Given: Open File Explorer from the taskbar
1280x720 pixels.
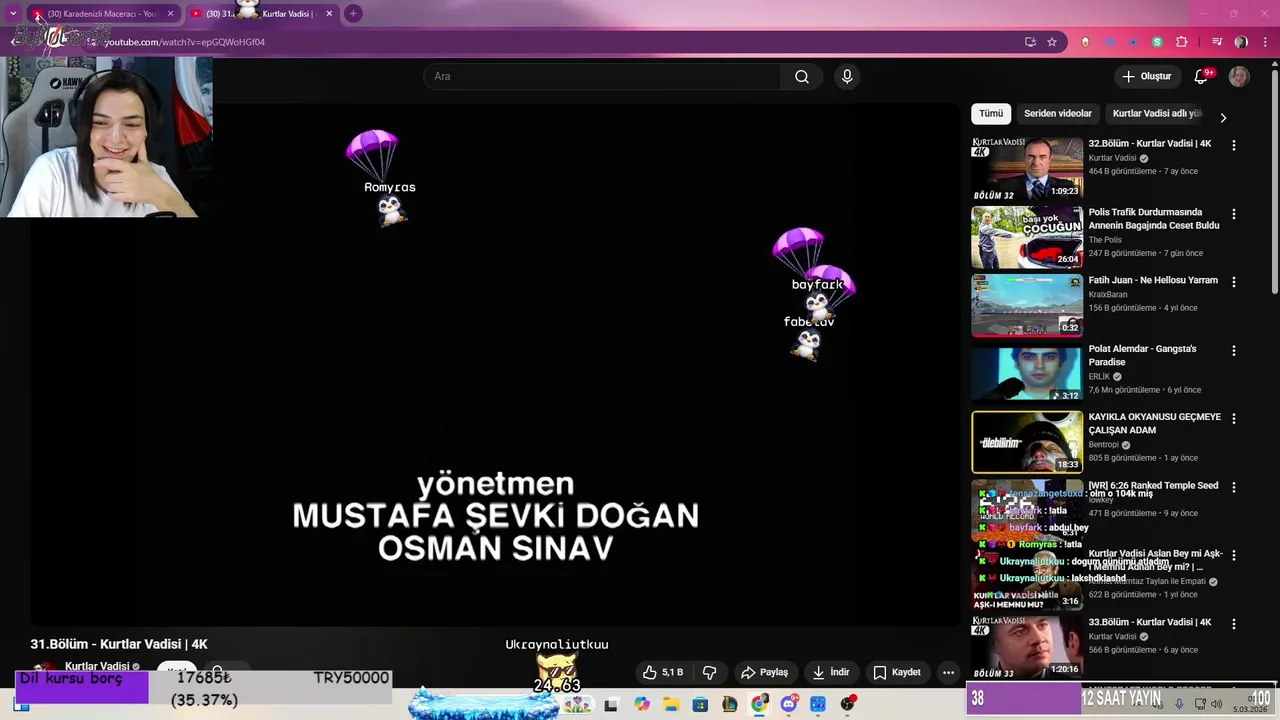Looking at the screenshot, I should click(671, 705).
